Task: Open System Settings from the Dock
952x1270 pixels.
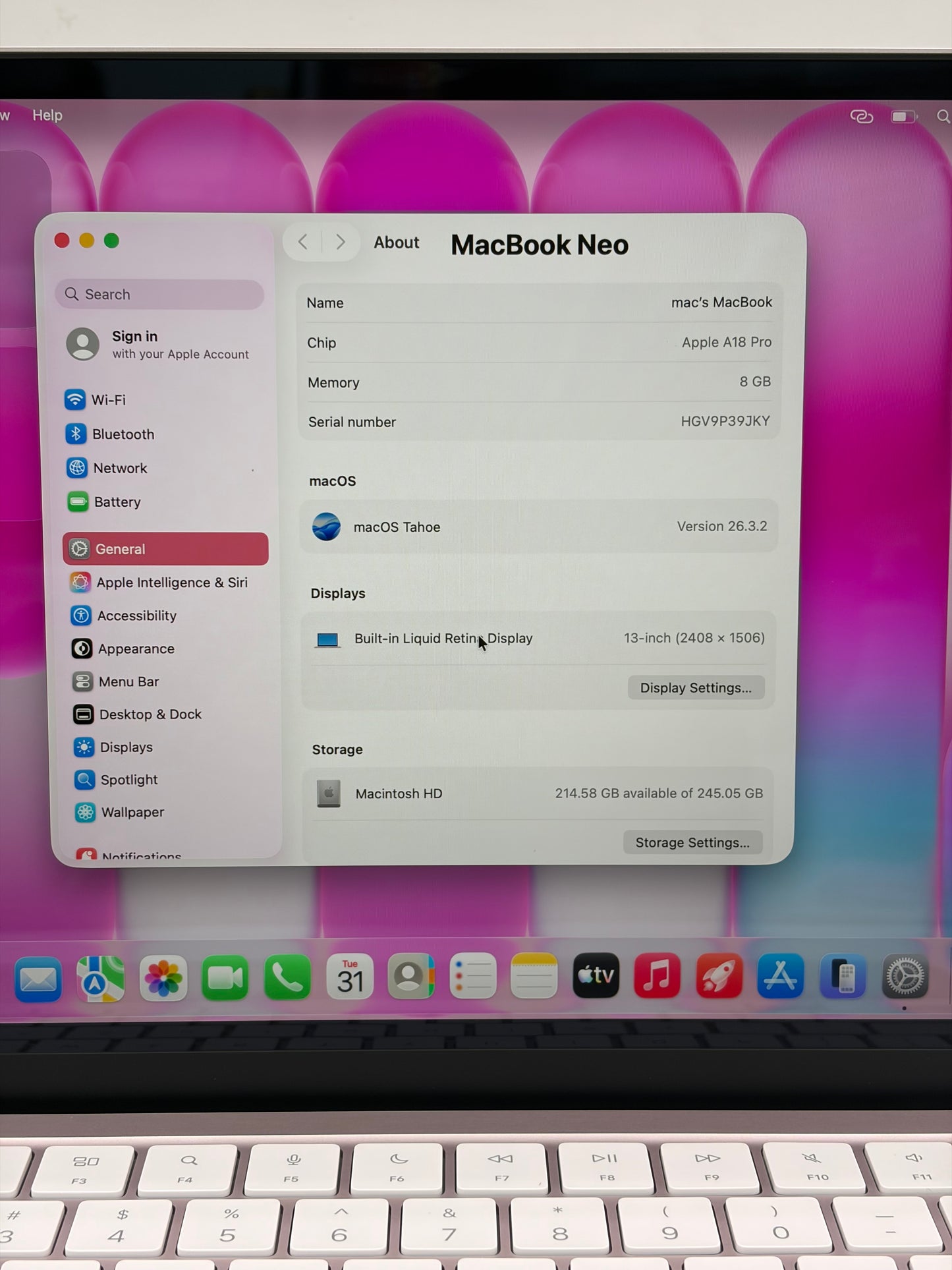Action: click(x=905, y=977)
